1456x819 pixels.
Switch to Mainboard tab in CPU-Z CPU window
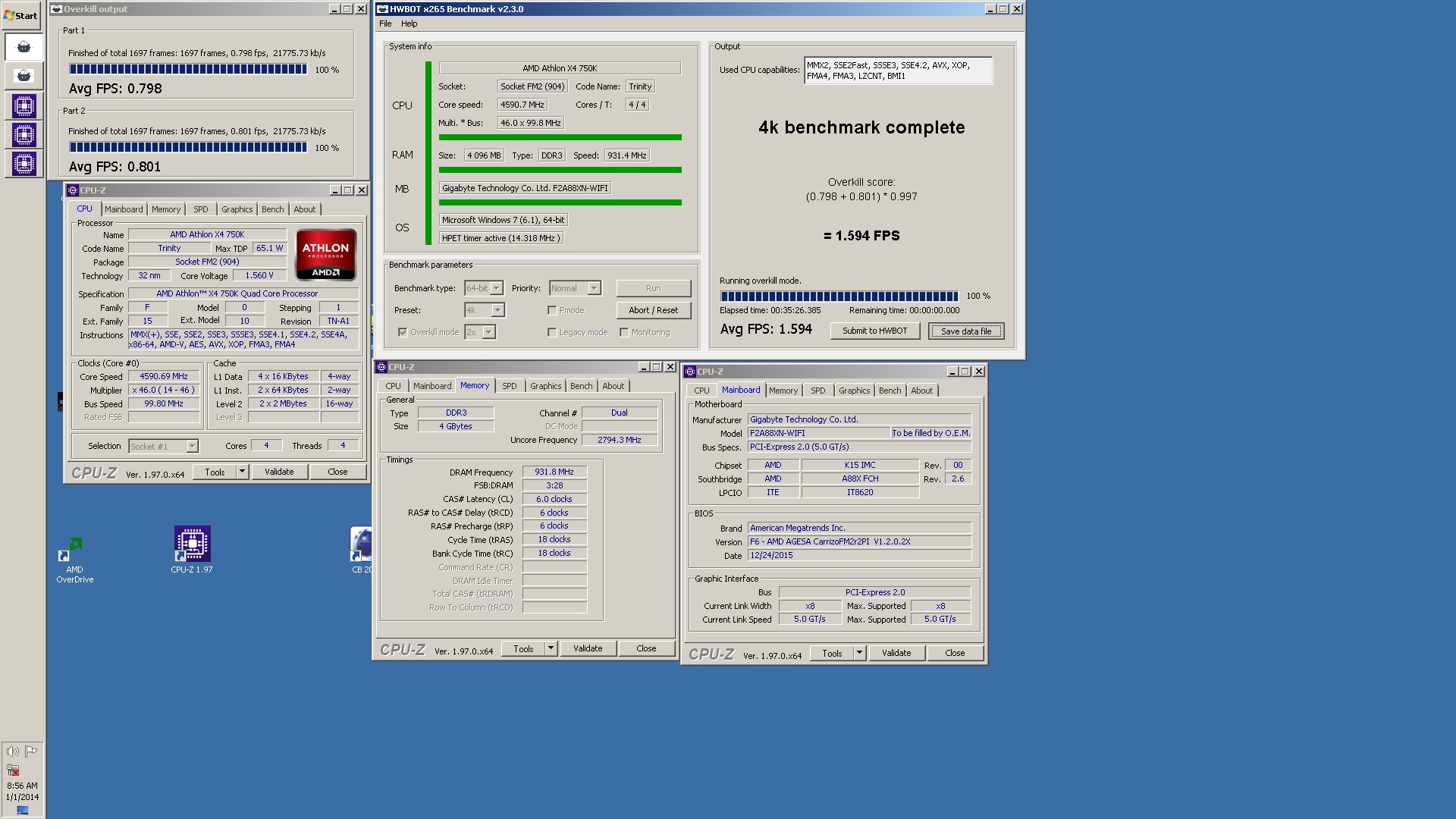(124, 209)
